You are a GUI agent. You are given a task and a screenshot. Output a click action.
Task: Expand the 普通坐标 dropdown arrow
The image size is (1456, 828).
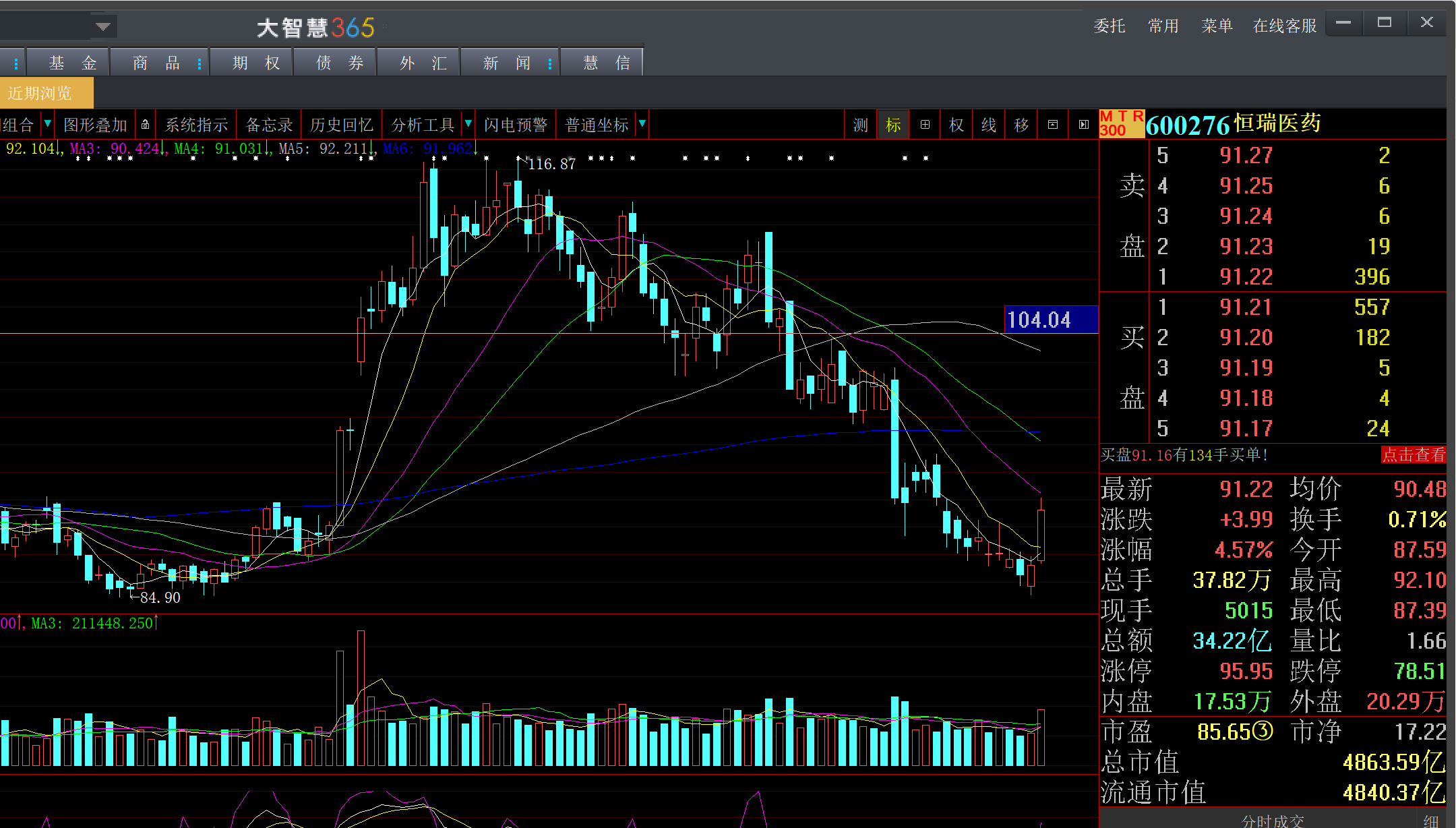642,123
